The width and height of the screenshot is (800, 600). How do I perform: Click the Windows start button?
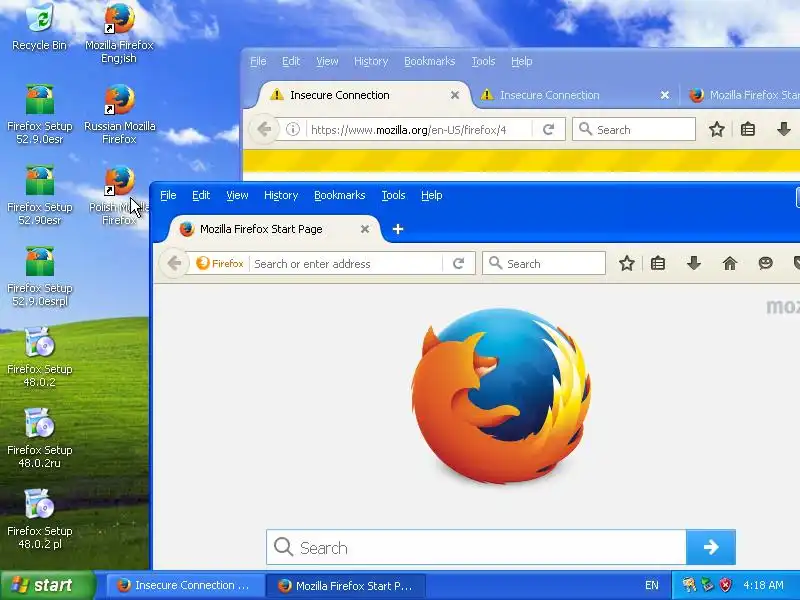[48, 585]
